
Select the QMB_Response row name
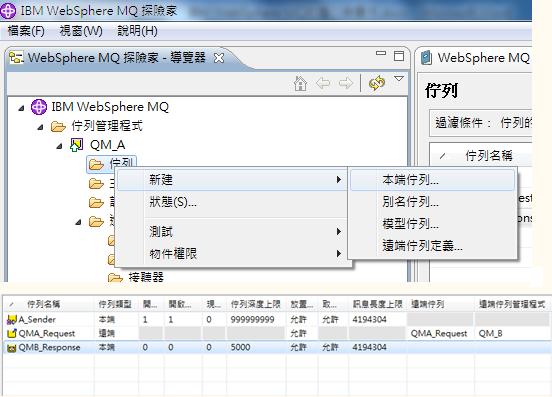49,348
